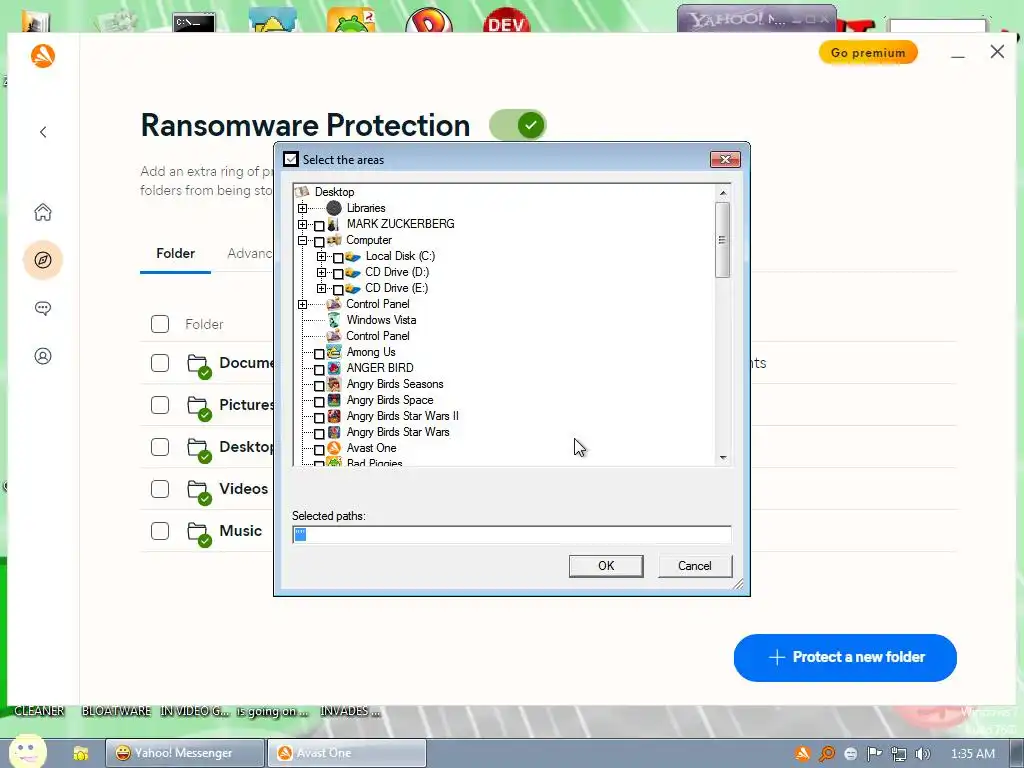Check the CD Drive (D:) checkbox
Image resolution: width=1024 pixels, height=768 pixels.
tap(338, 274)
